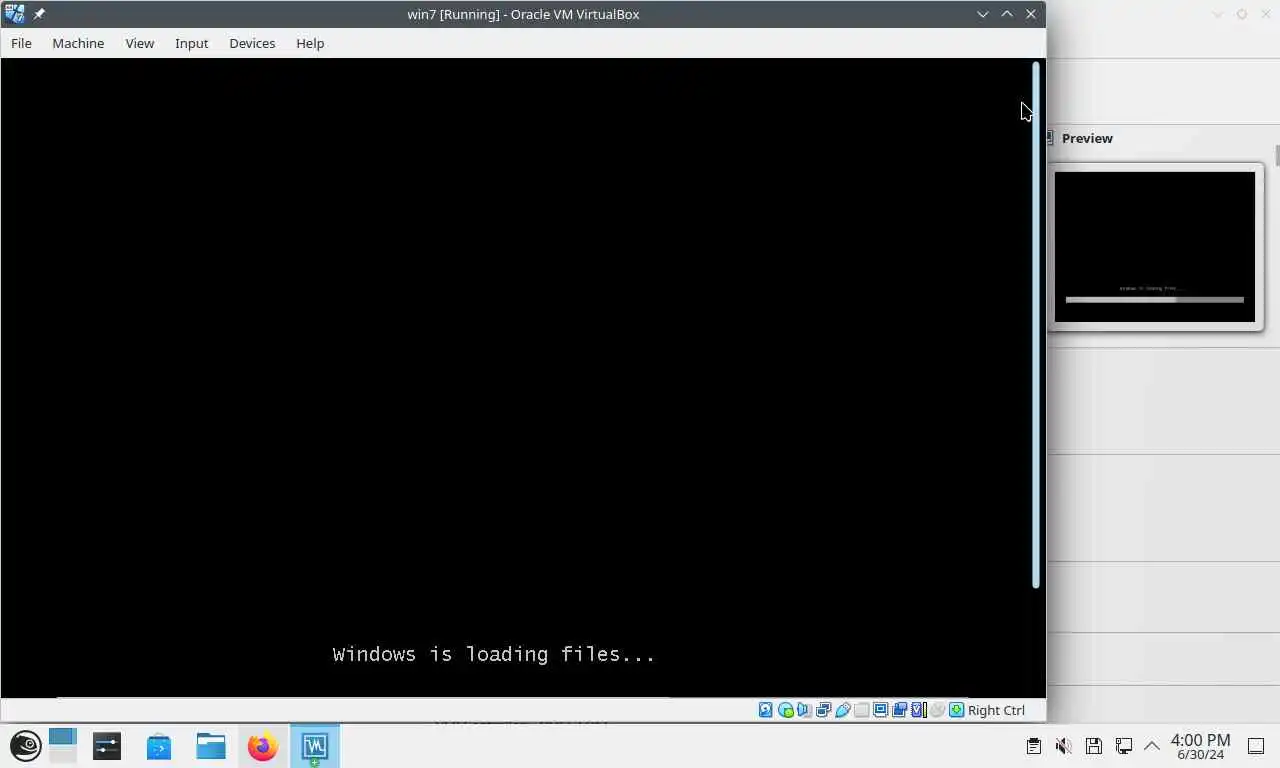Click the Right Ctrl host key label
The width and height of the screenshot is (1280, 768).
click(996, 710)
